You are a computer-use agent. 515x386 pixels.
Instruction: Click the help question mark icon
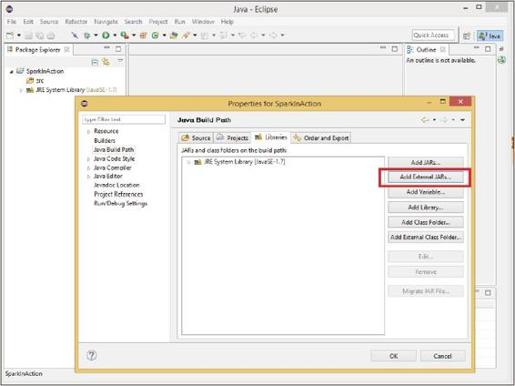[x=92, y=355]
